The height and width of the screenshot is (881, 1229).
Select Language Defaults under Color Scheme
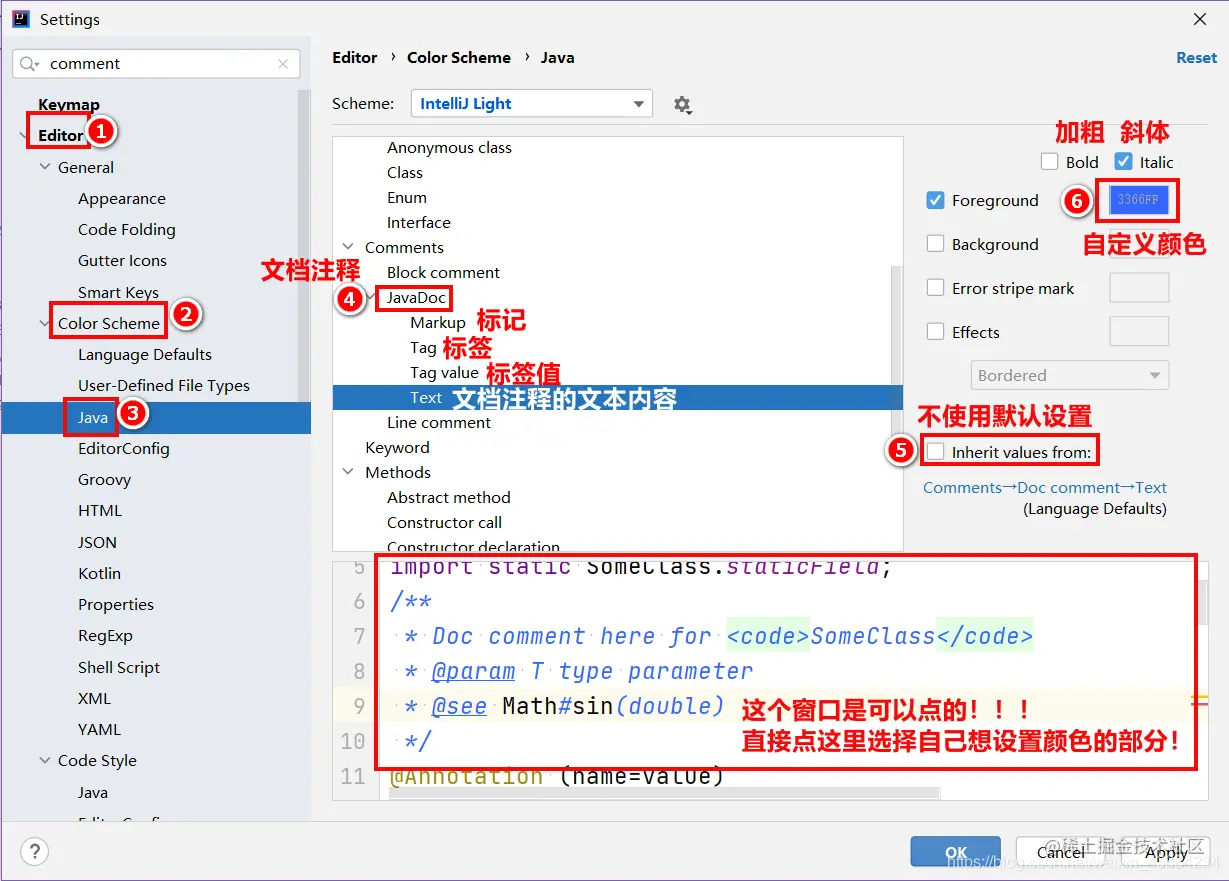(145, 354)
